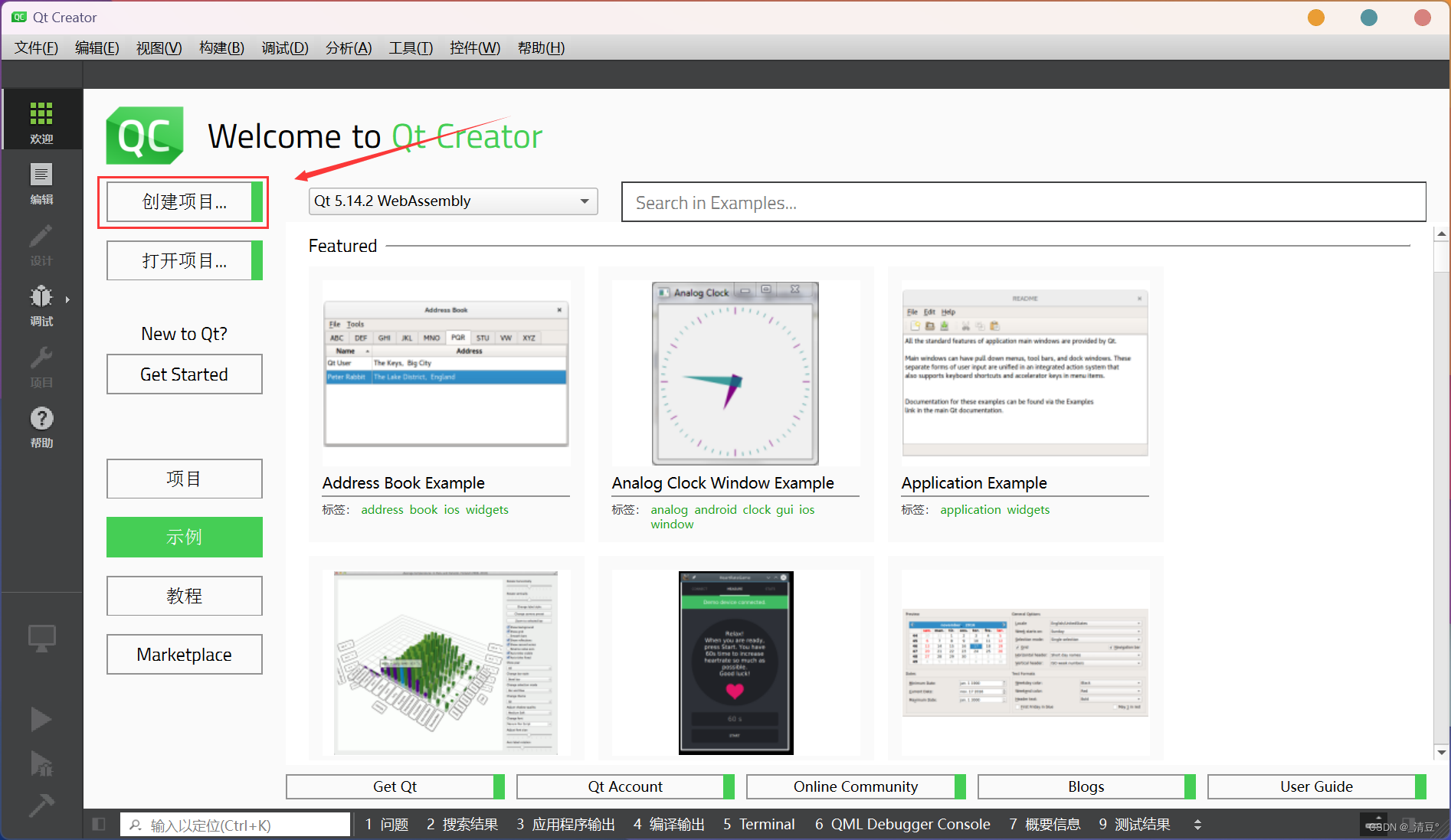Viewport: 1451px width, 840px height.
Task: Open the 4 编译输出 pane
Action: click(x=669, y=825)
